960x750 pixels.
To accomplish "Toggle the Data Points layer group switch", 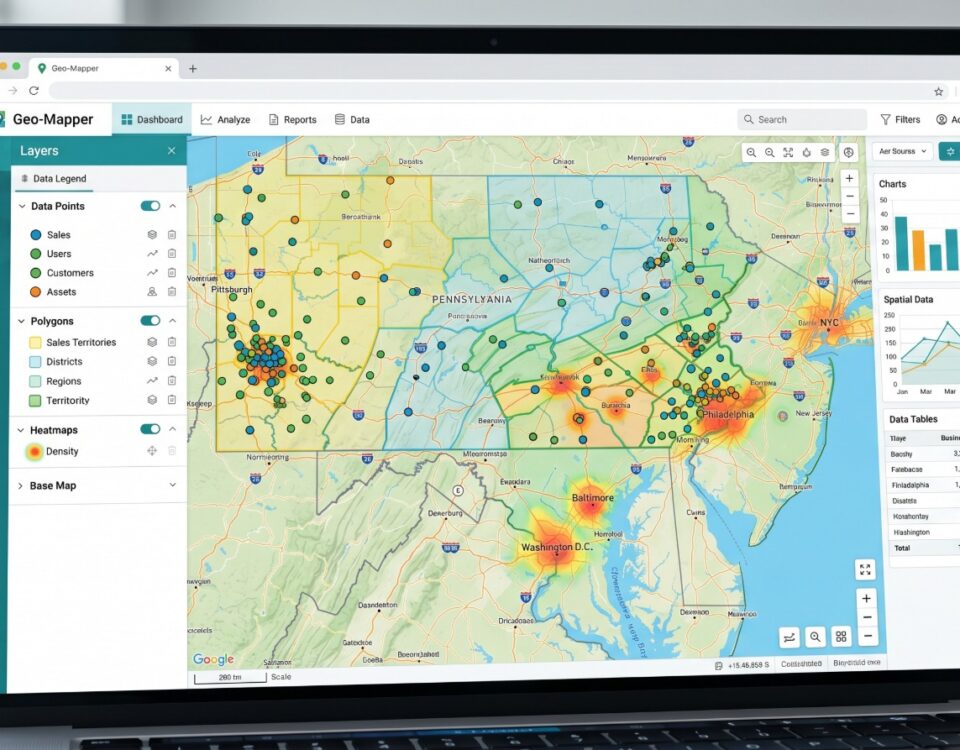I will (150, 206).
